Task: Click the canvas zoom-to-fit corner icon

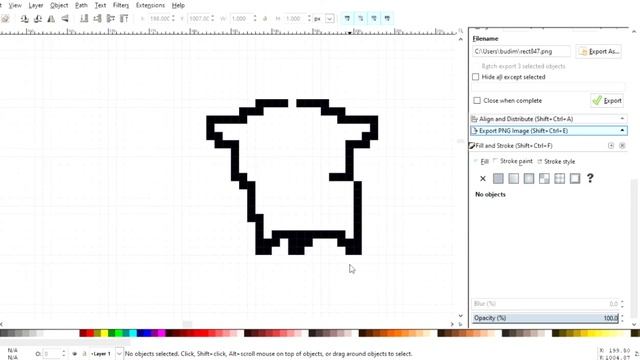Action: point(460,31)
